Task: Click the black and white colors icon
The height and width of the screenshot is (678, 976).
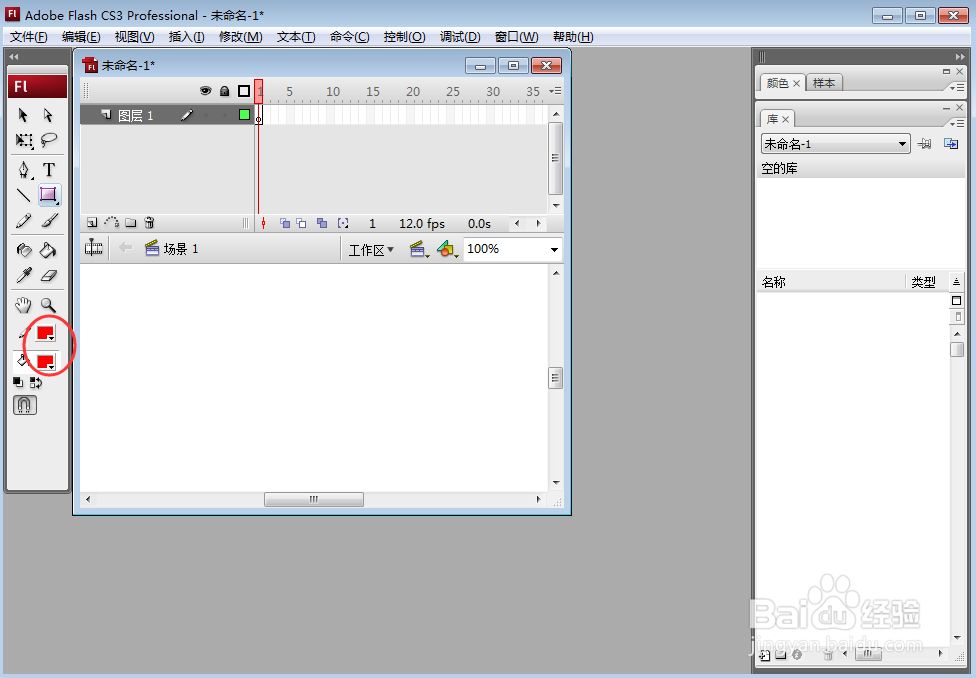Action: pyautogui.click(x=18, y=382)
